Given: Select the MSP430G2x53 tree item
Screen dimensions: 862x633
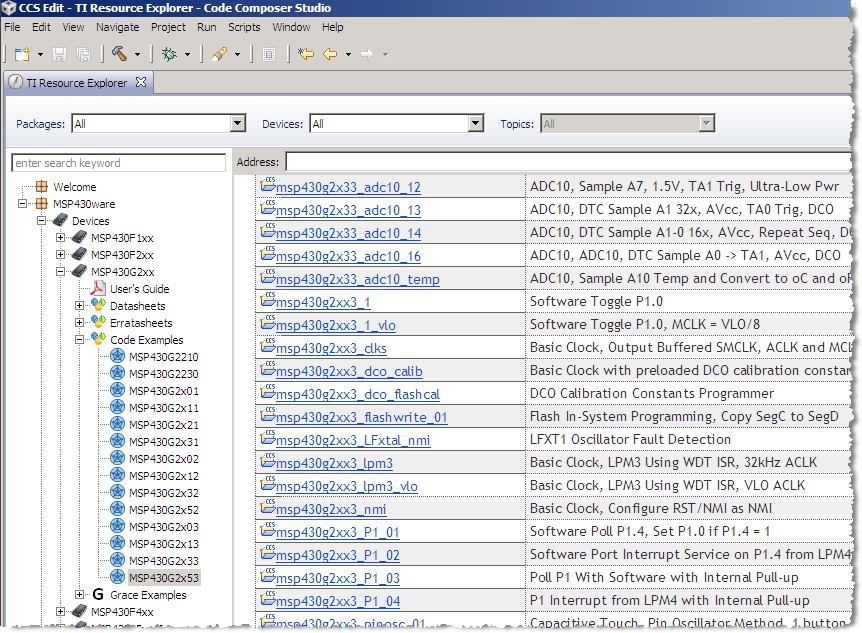Looking at the screenshot, I should click(164, 578).
